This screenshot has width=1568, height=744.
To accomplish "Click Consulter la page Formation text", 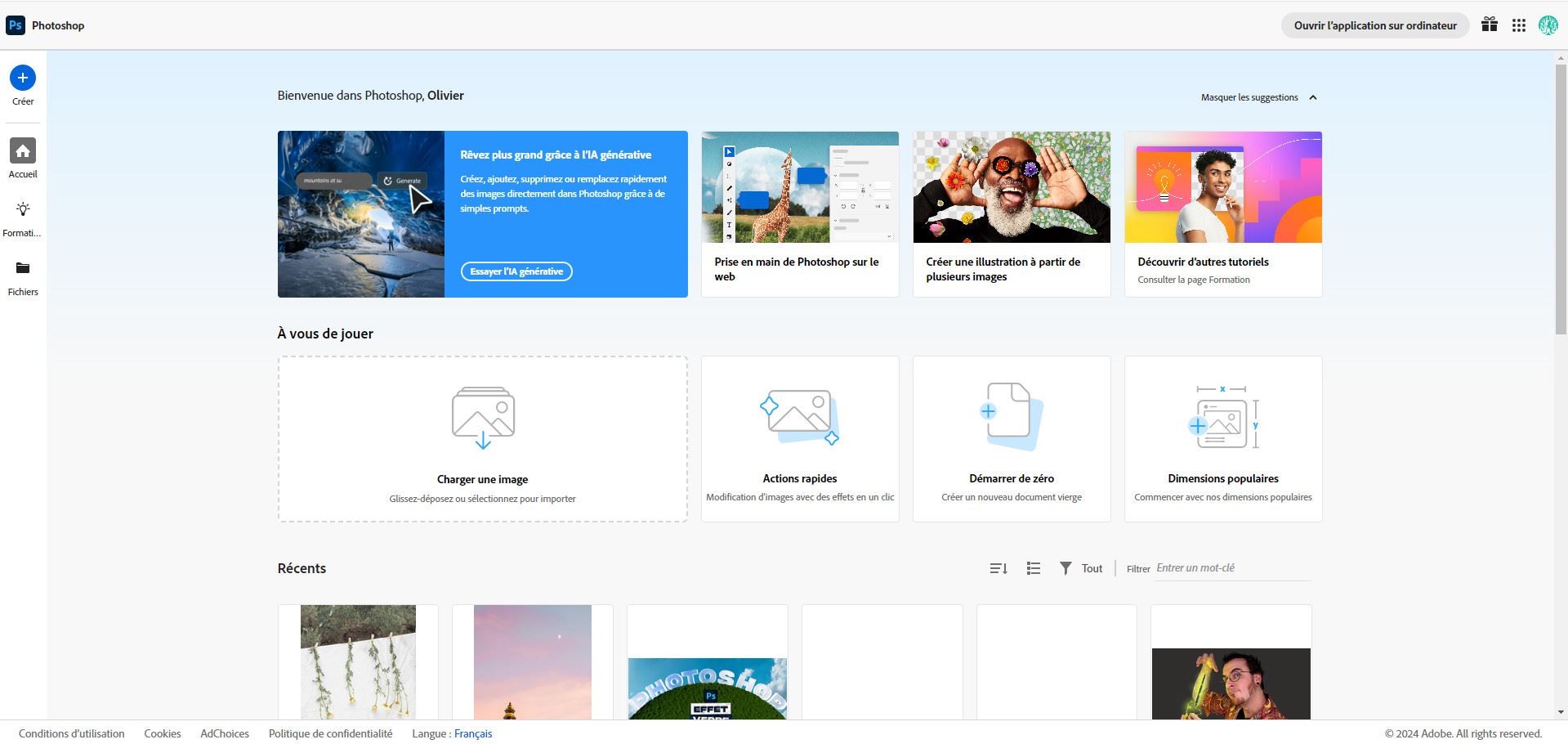I will (1194, 280).
